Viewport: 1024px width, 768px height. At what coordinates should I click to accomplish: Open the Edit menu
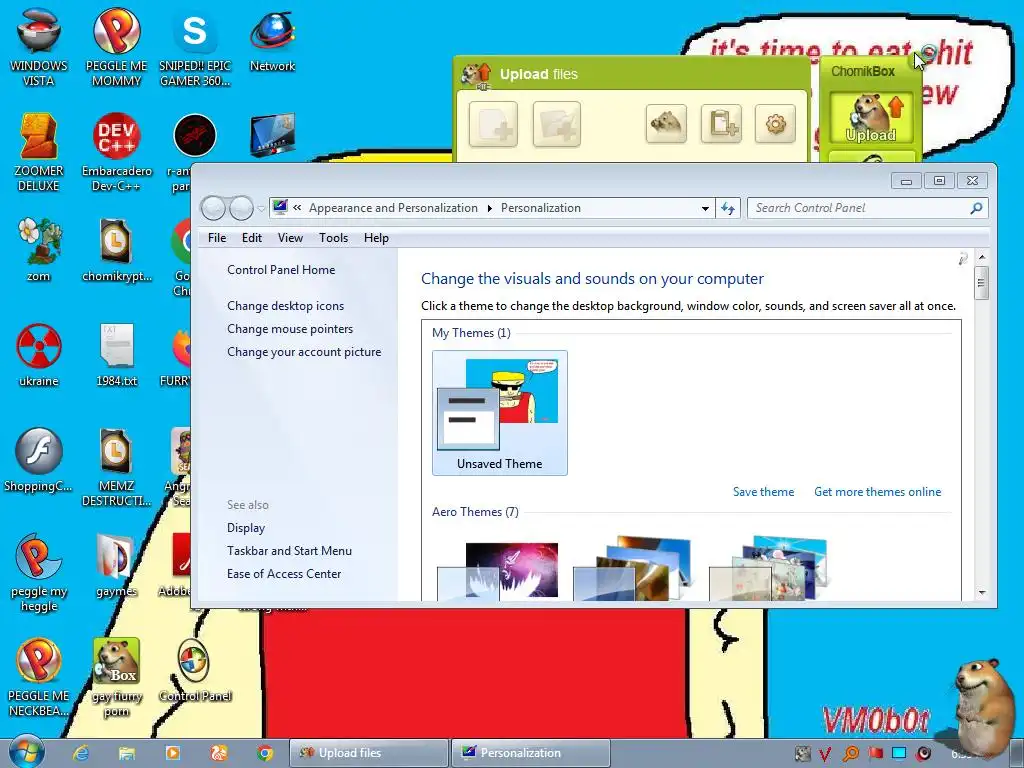(x=251, y=238)
